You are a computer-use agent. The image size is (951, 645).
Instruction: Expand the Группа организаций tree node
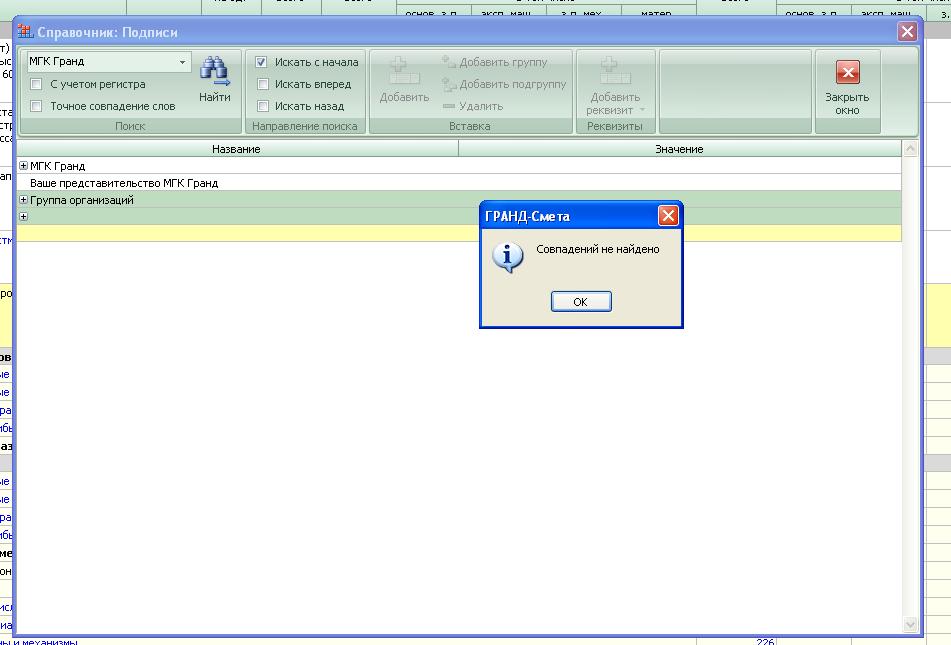coord(24,200)
